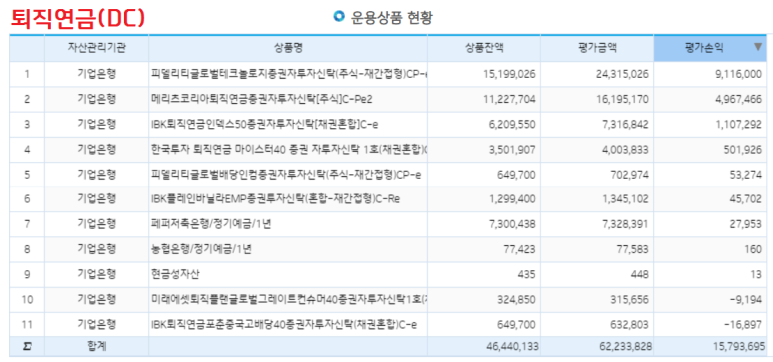The height and width of the screenshot is (362, 773).
Task: Select product 피델리티글로벌테크놀로지증권자투자신탁 in row 1
Action: 289,74
